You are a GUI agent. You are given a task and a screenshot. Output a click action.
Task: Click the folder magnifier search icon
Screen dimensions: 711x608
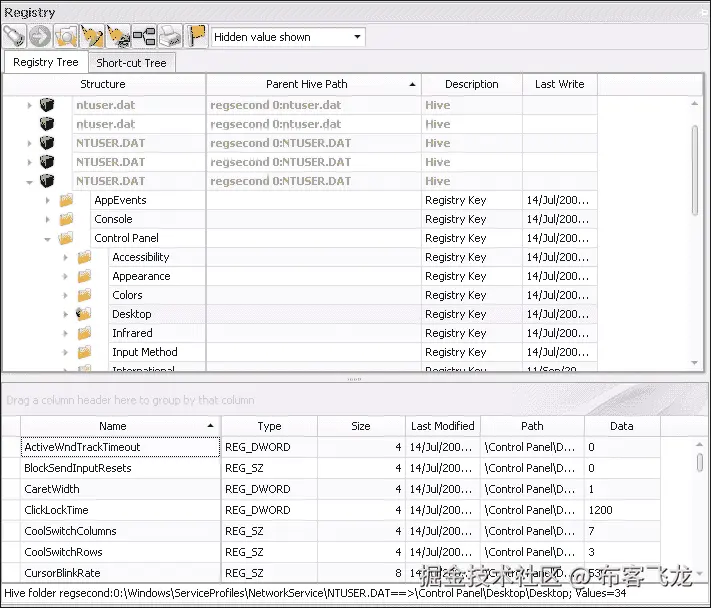point(66,36)
